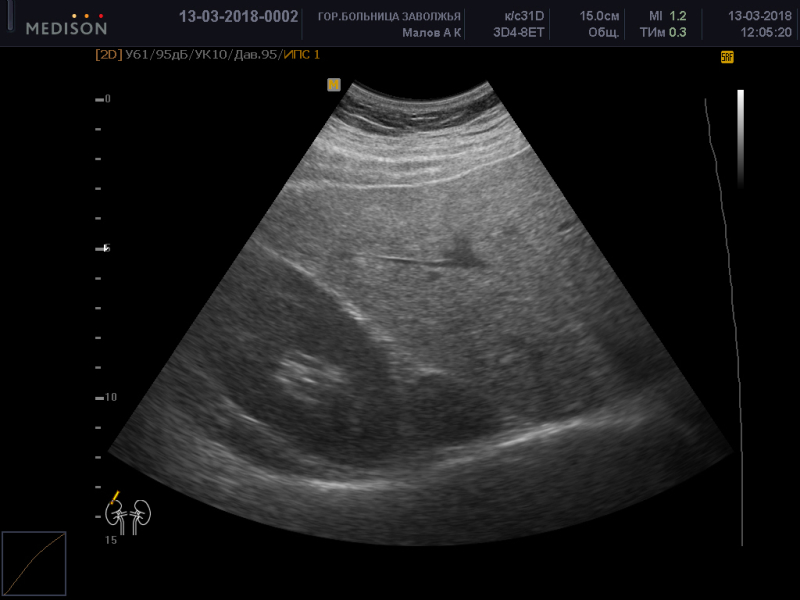Click the gamma curve graph box
800x600 pixels.
coord(34,563)
